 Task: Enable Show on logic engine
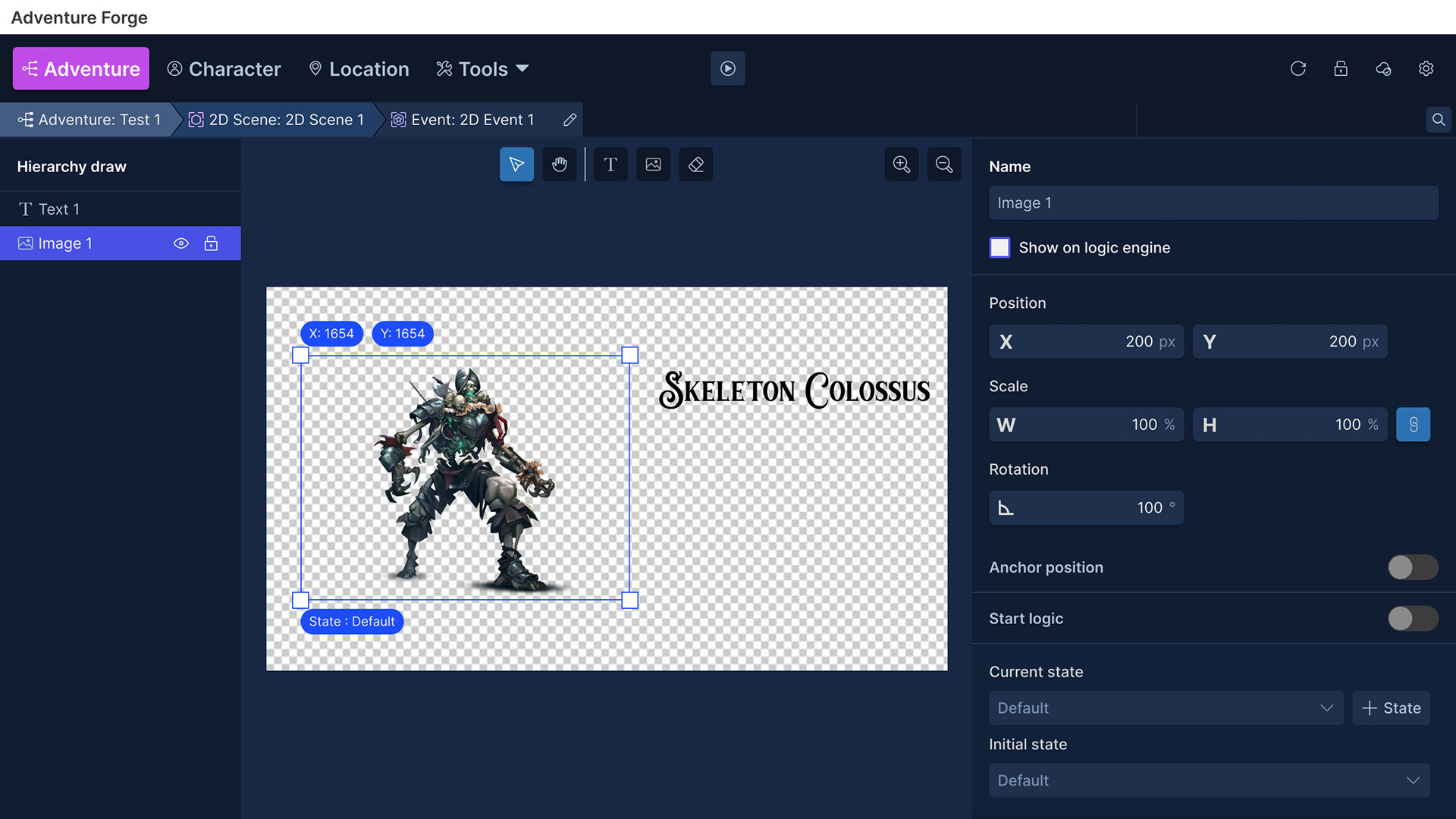point(999,247)
